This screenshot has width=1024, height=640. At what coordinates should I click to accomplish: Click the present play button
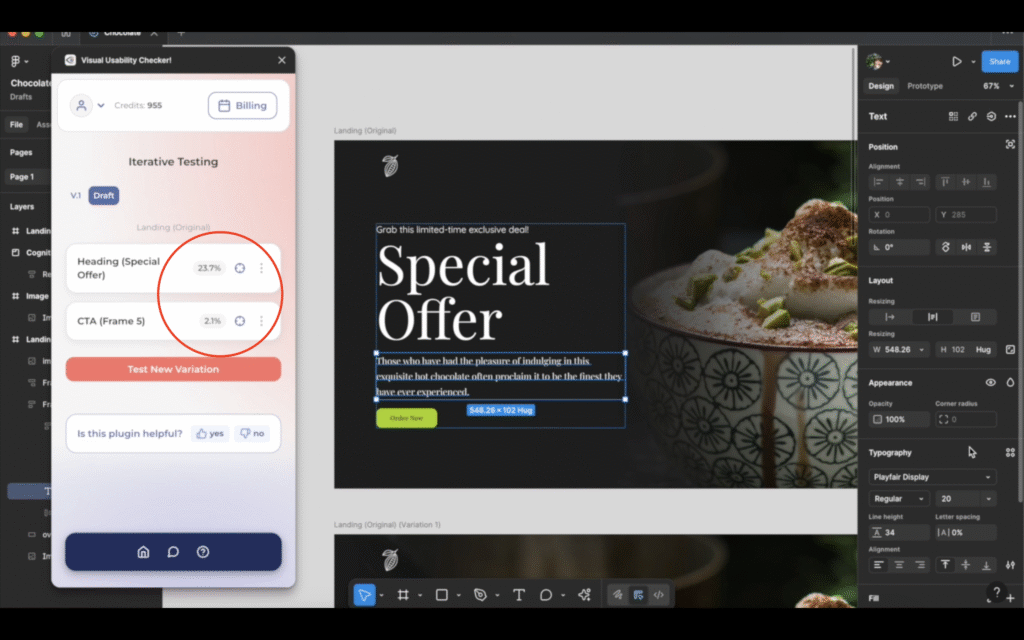pyautogui.click(x=956, y=61)
